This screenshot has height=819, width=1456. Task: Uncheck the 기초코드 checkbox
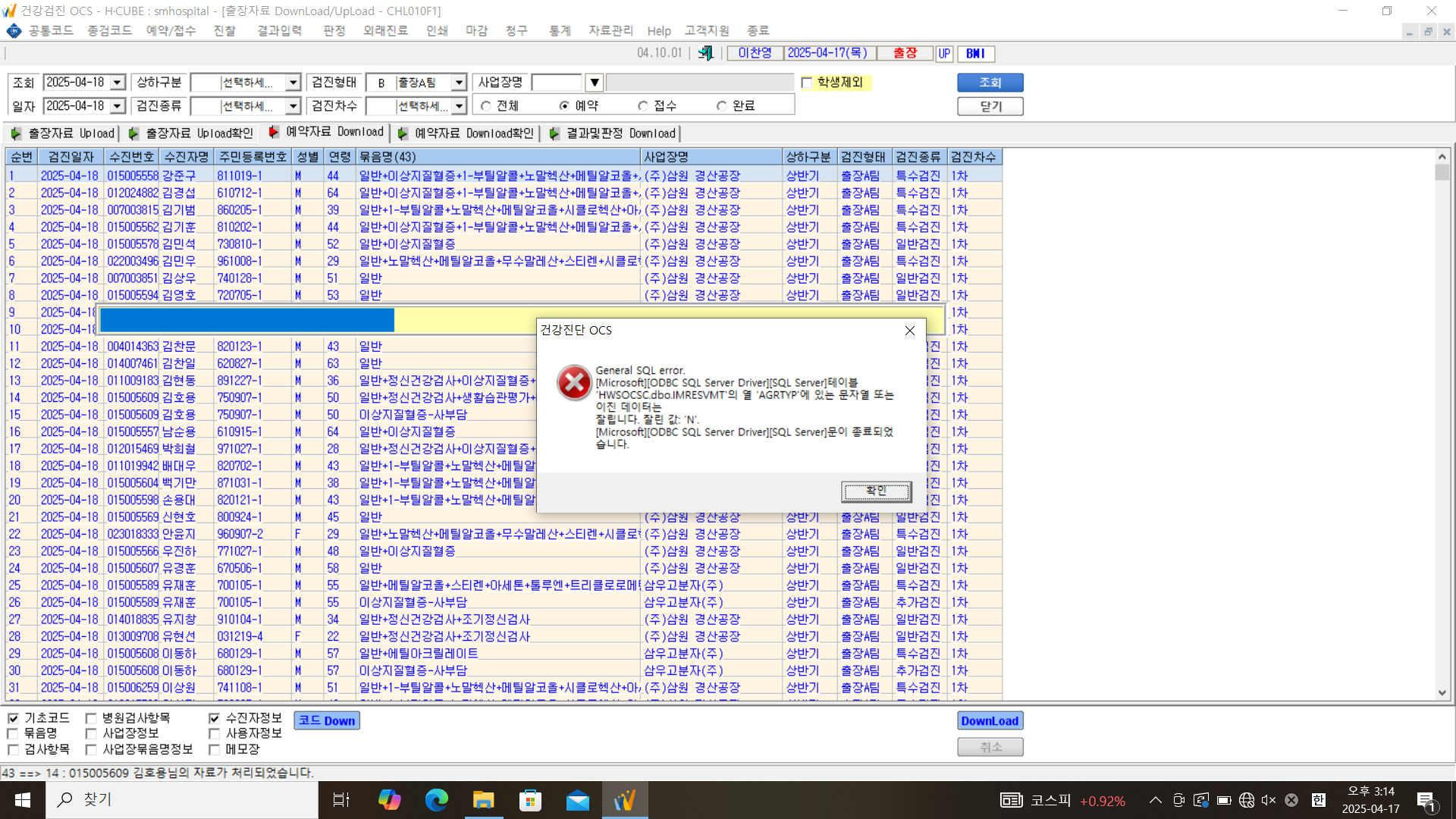click(x=13, y=718)
